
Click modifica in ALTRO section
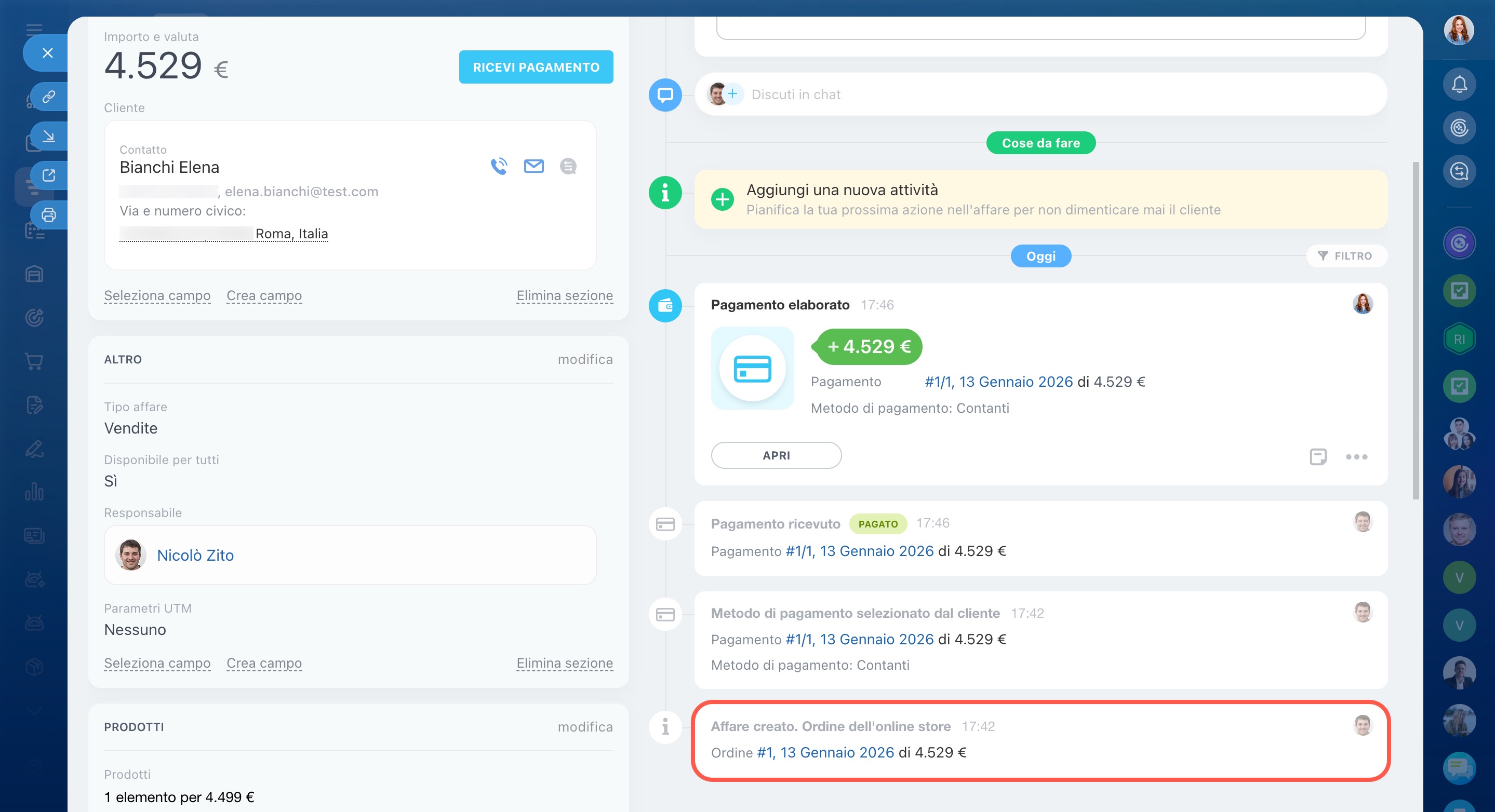(x=585, y=359)
